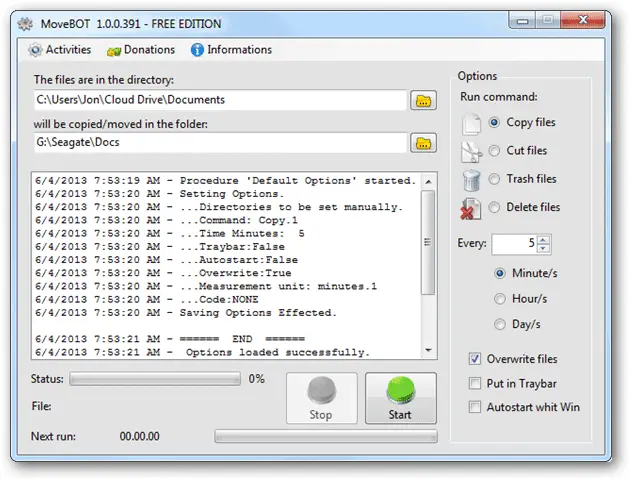Close the MoveBOT window

[583, 19]
